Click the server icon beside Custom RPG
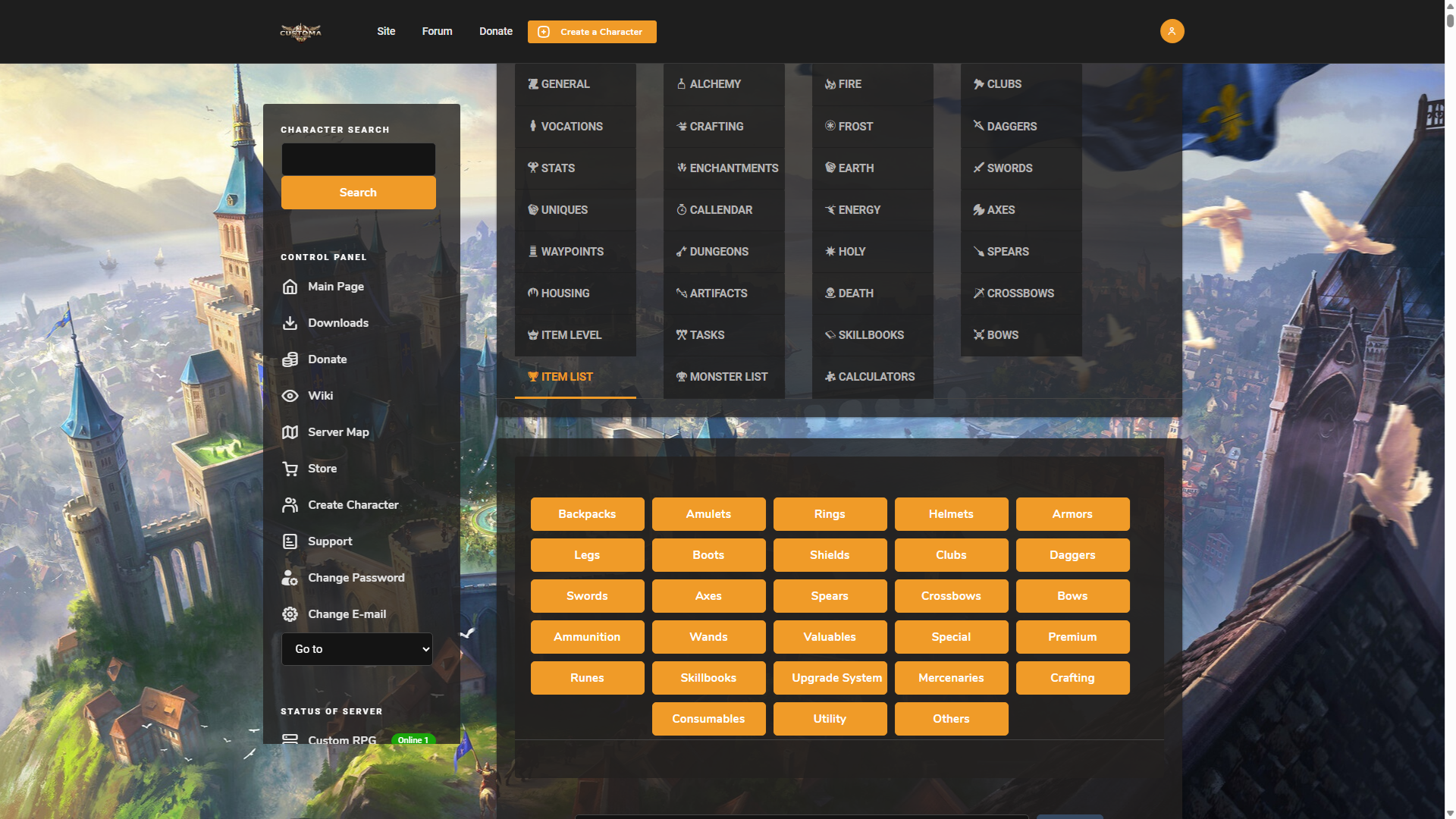Viewport: 1456px width, 819px height. pyautogui.click(x=290, y=739)
